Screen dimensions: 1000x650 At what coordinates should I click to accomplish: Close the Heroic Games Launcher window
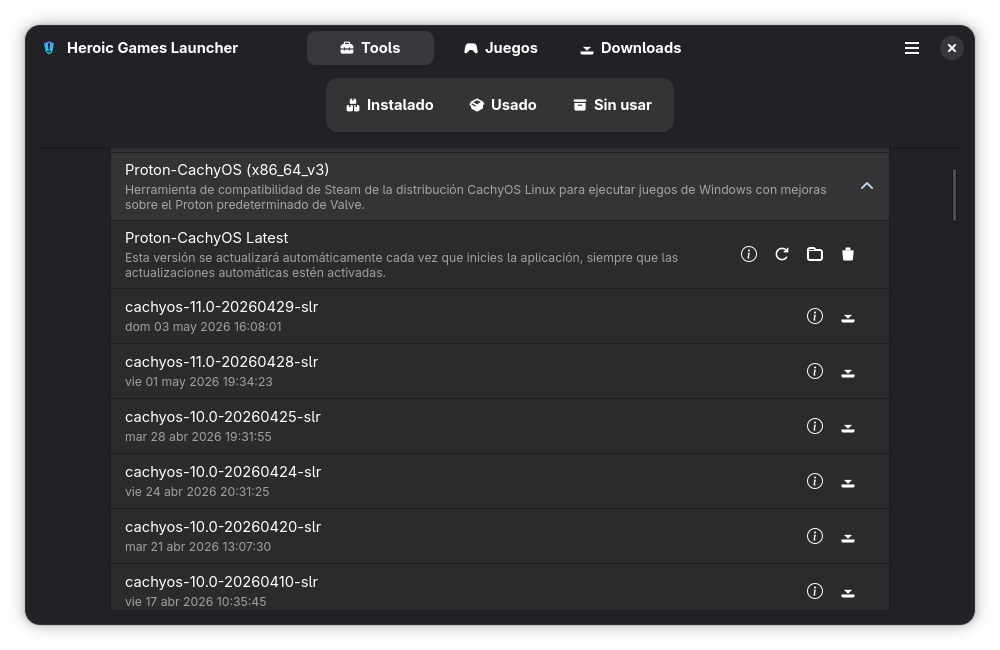[x=952, y=48]
